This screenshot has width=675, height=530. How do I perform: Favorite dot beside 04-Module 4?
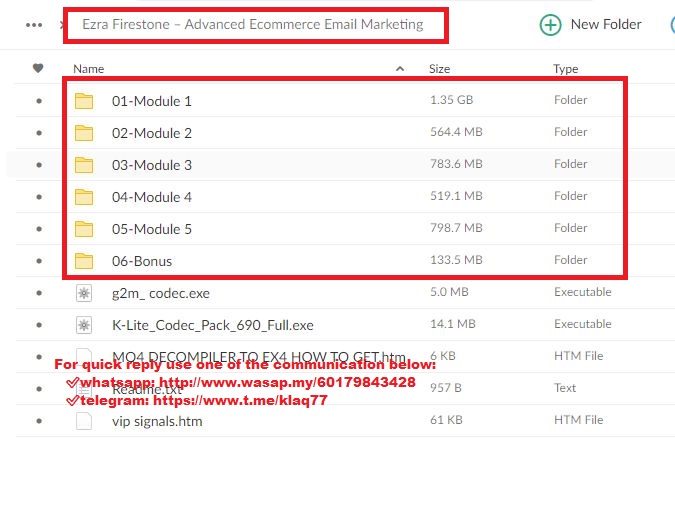coord(39,197)
